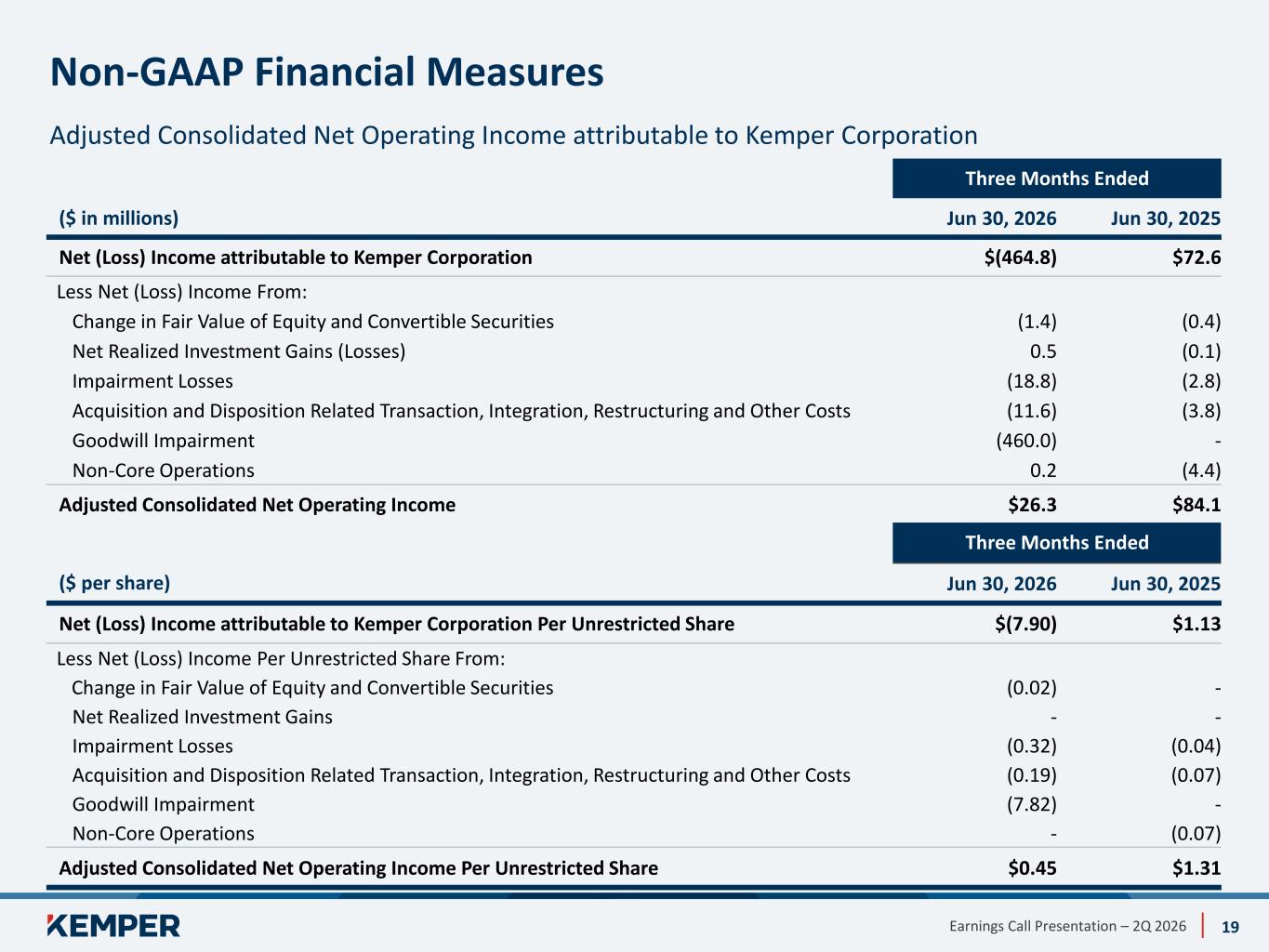Click the '$1.13' per-share net income value
Viewport: 1269px width, 952px height.
coord(1196,624)
